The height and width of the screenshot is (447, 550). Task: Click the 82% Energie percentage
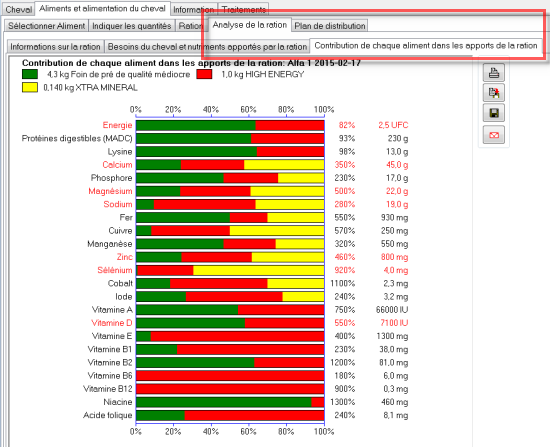pos(347,125)
